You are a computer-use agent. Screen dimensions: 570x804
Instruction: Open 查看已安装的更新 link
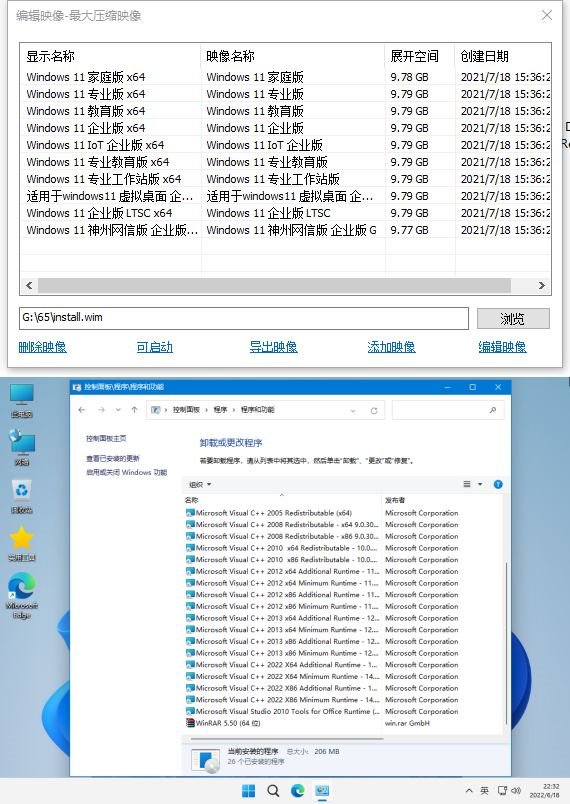113,458
